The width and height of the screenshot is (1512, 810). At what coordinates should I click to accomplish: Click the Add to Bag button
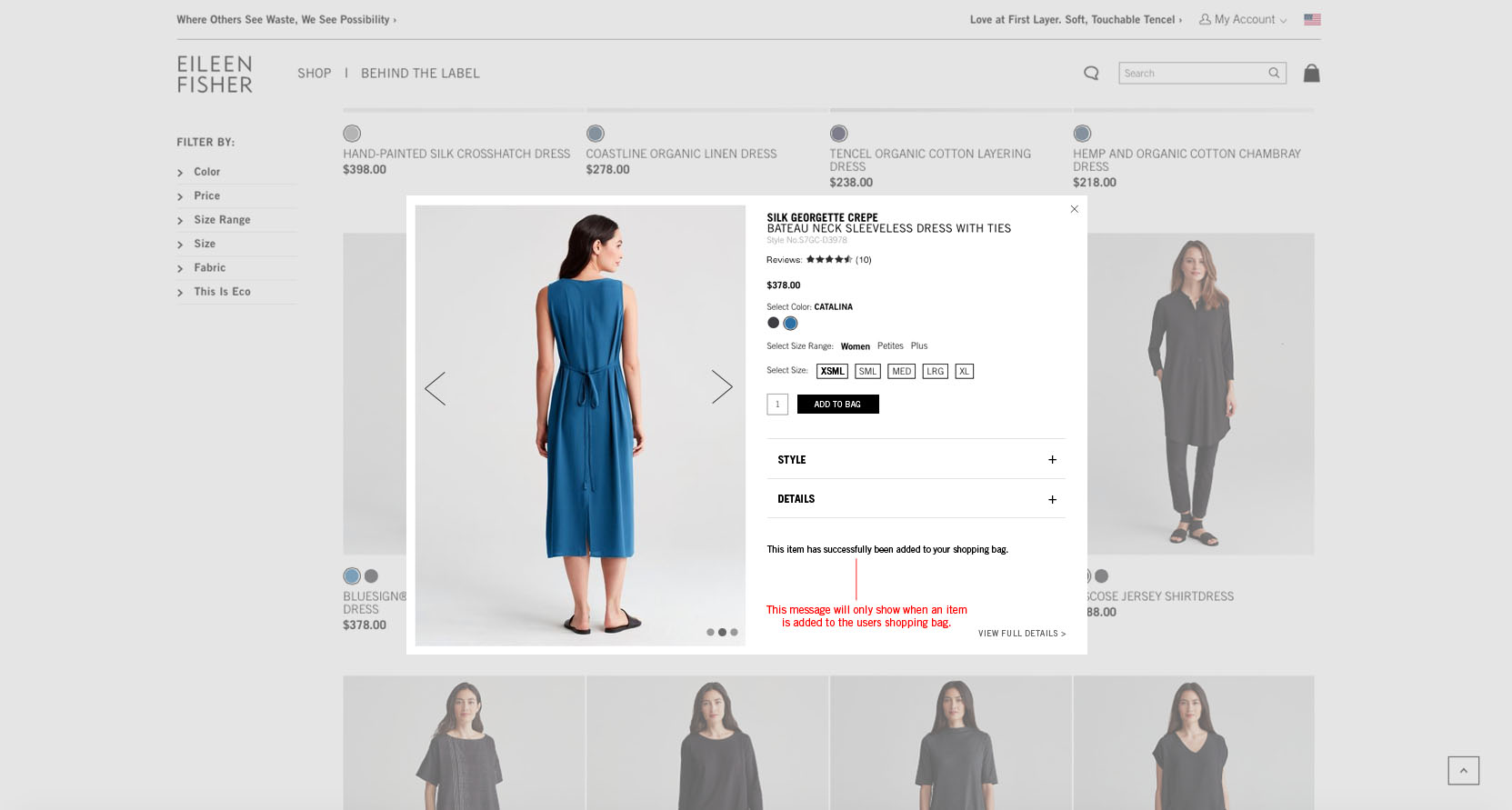[x=837, y=405]
